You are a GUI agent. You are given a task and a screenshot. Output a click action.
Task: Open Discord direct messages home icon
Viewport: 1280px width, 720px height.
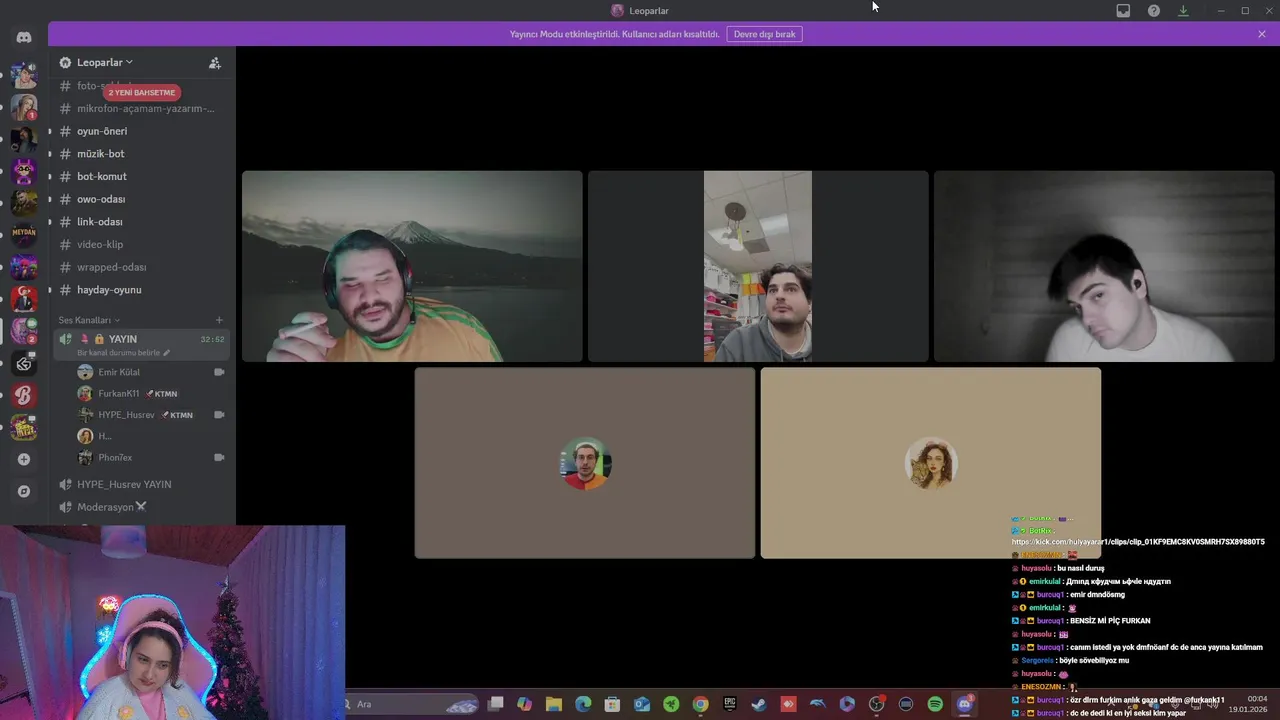point(24,37)
